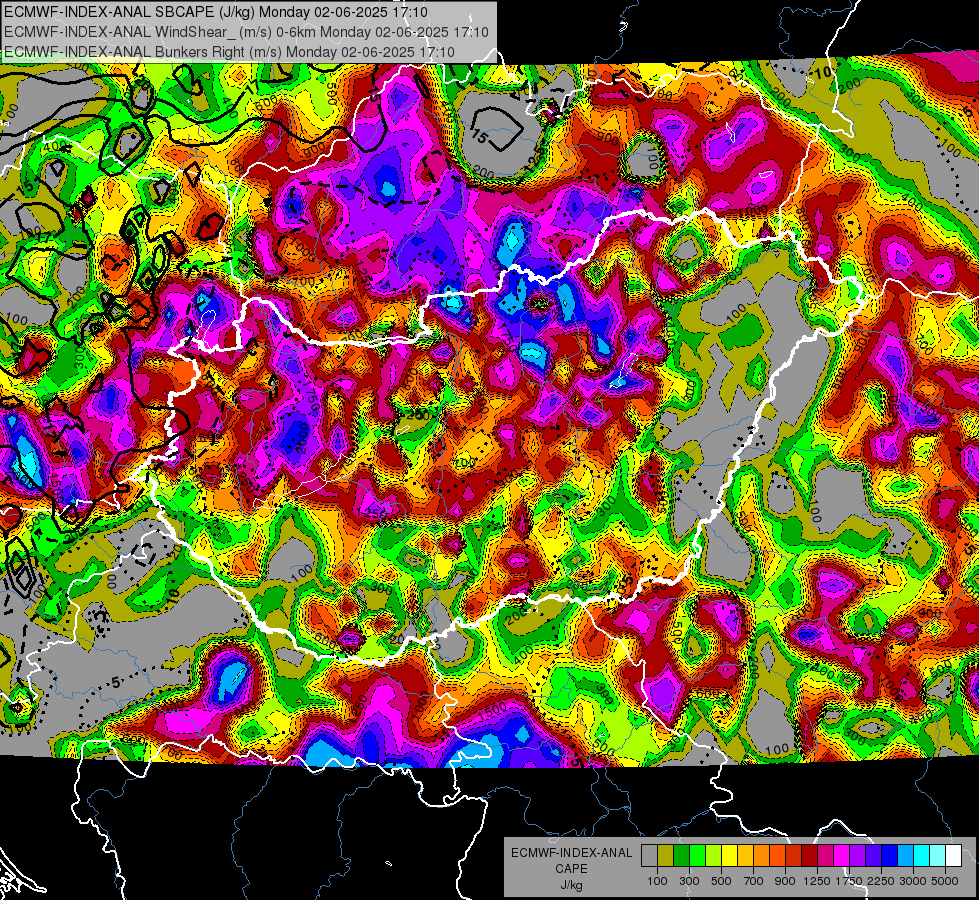979x900 pixels.
Task: Select the pink-magenta swatch right of 1250
Action: (825, 855)
